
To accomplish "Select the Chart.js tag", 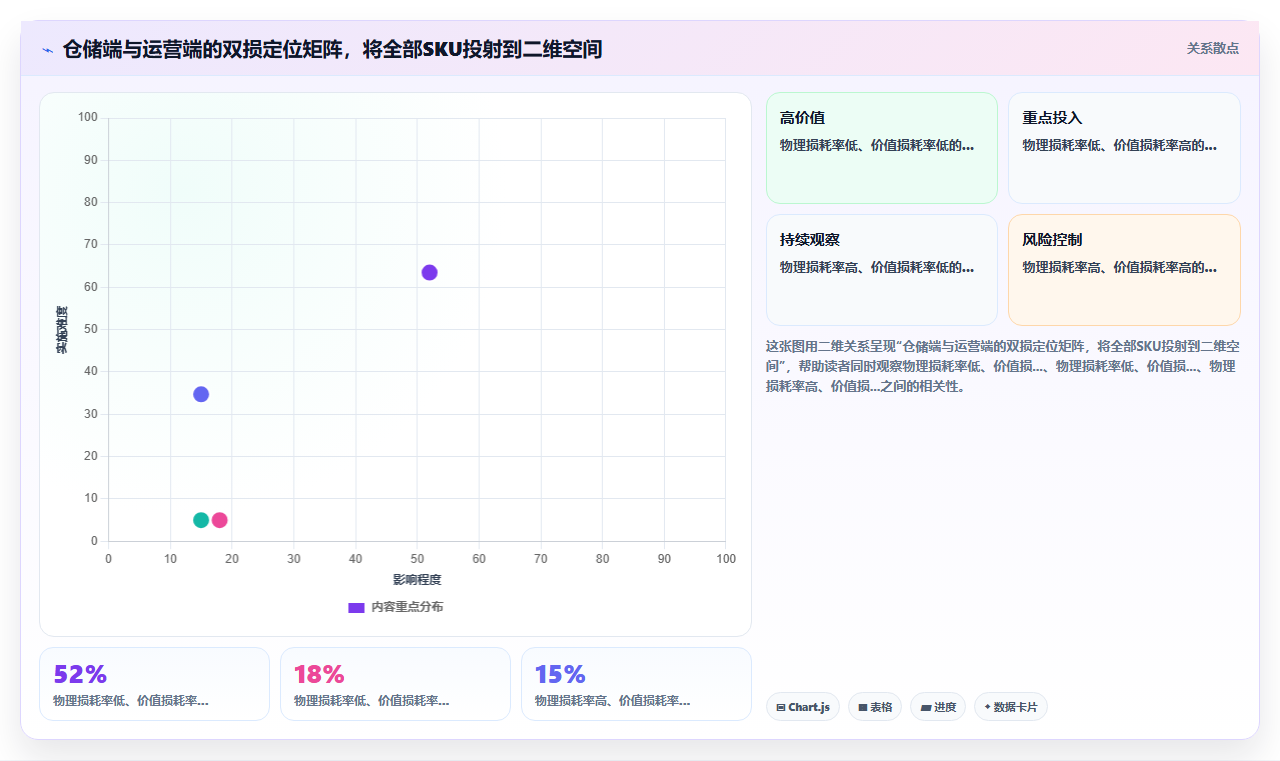I will tap(802, 707).
